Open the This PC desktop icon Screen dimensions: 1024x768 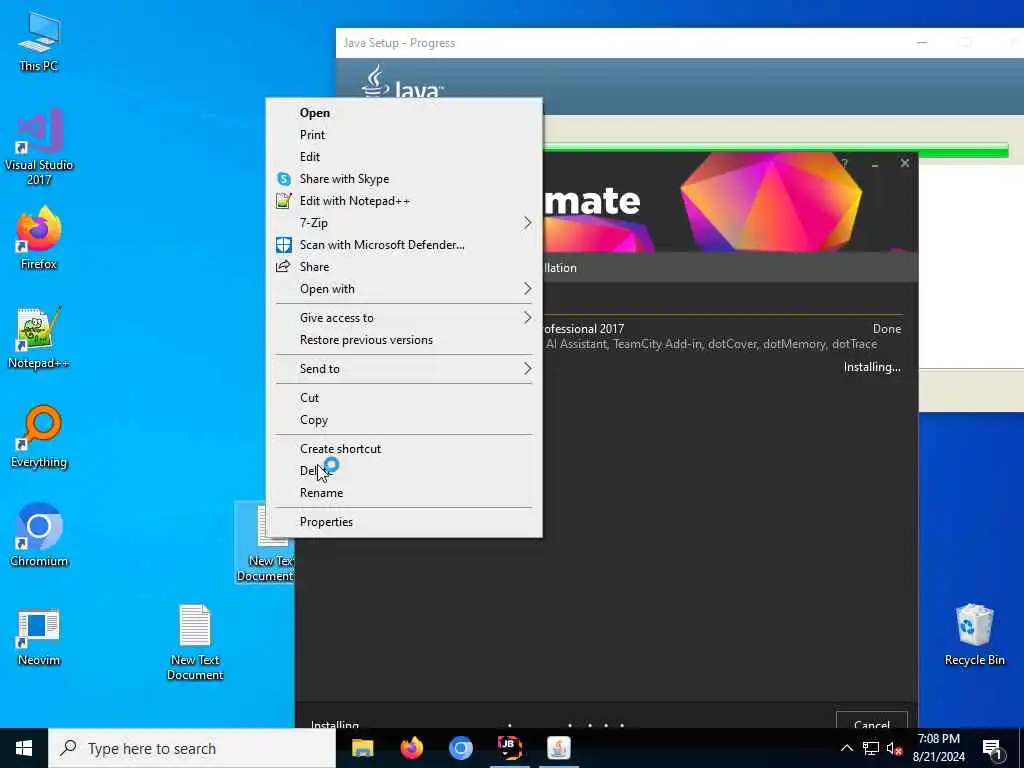(39, 41)
